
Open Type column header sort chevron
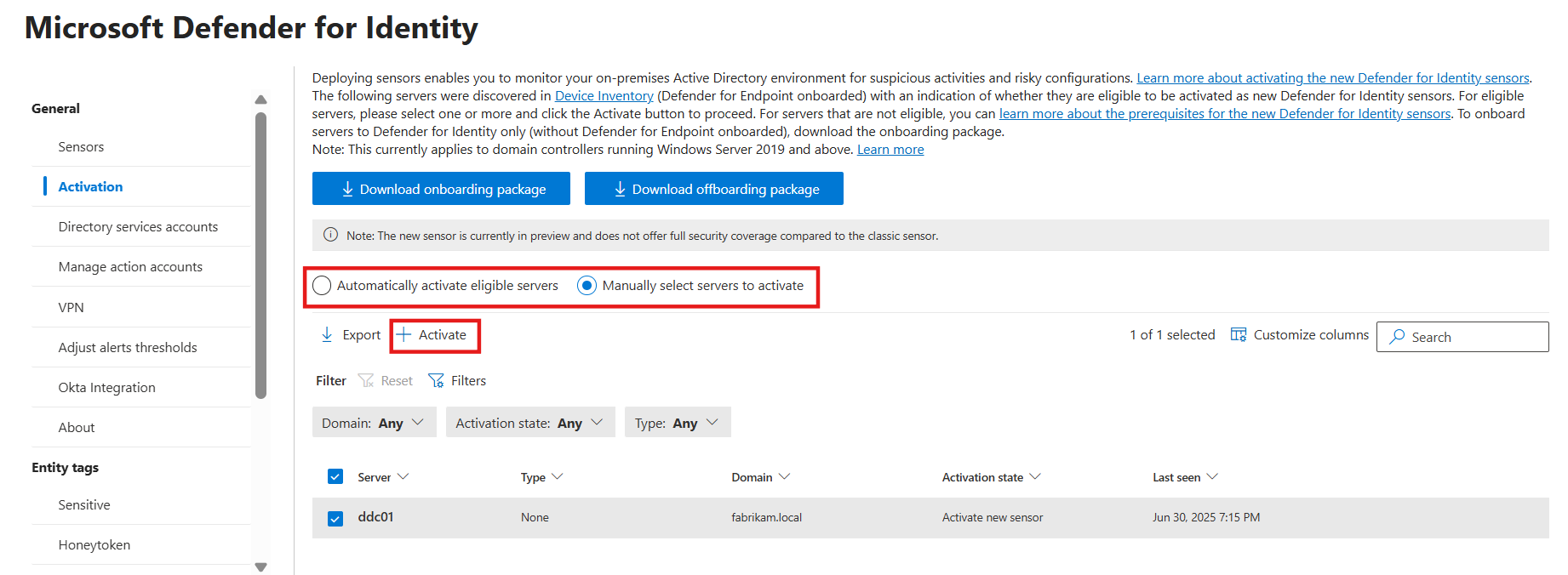click(x=558, y=476)
